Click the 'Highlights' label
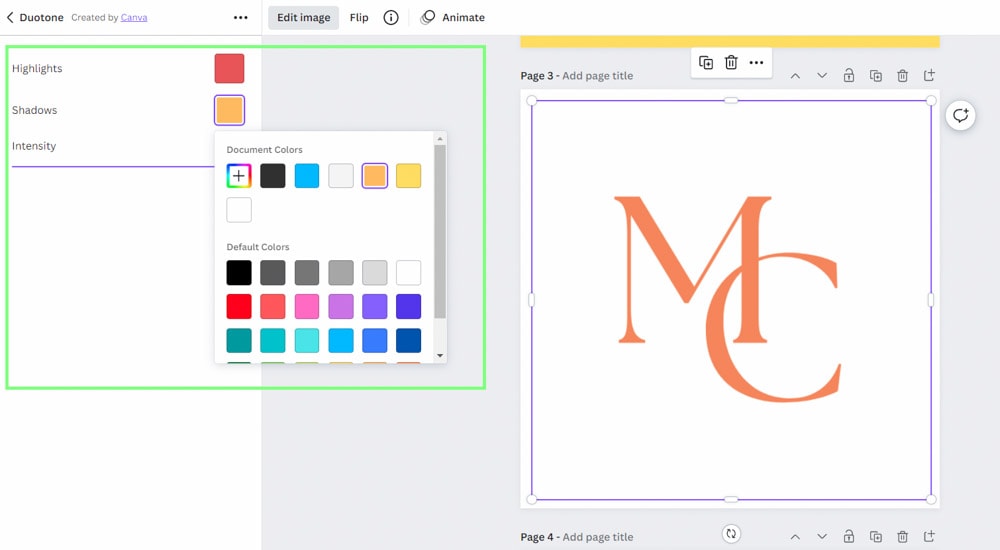The width and height of the screenshot is (1000, 550). 37,69
